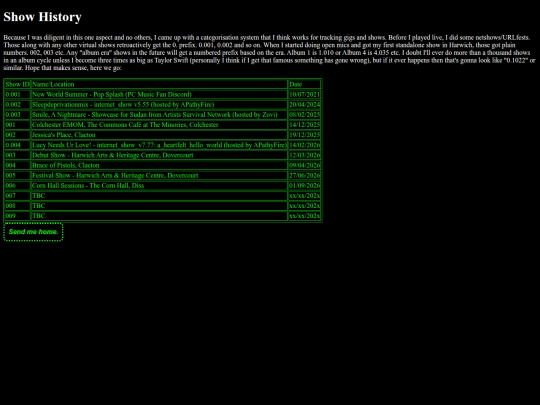Select the date 27/06/2026
Image resolution: width=540 pixels, height=405 pixels.
click(x=304, y=175)
